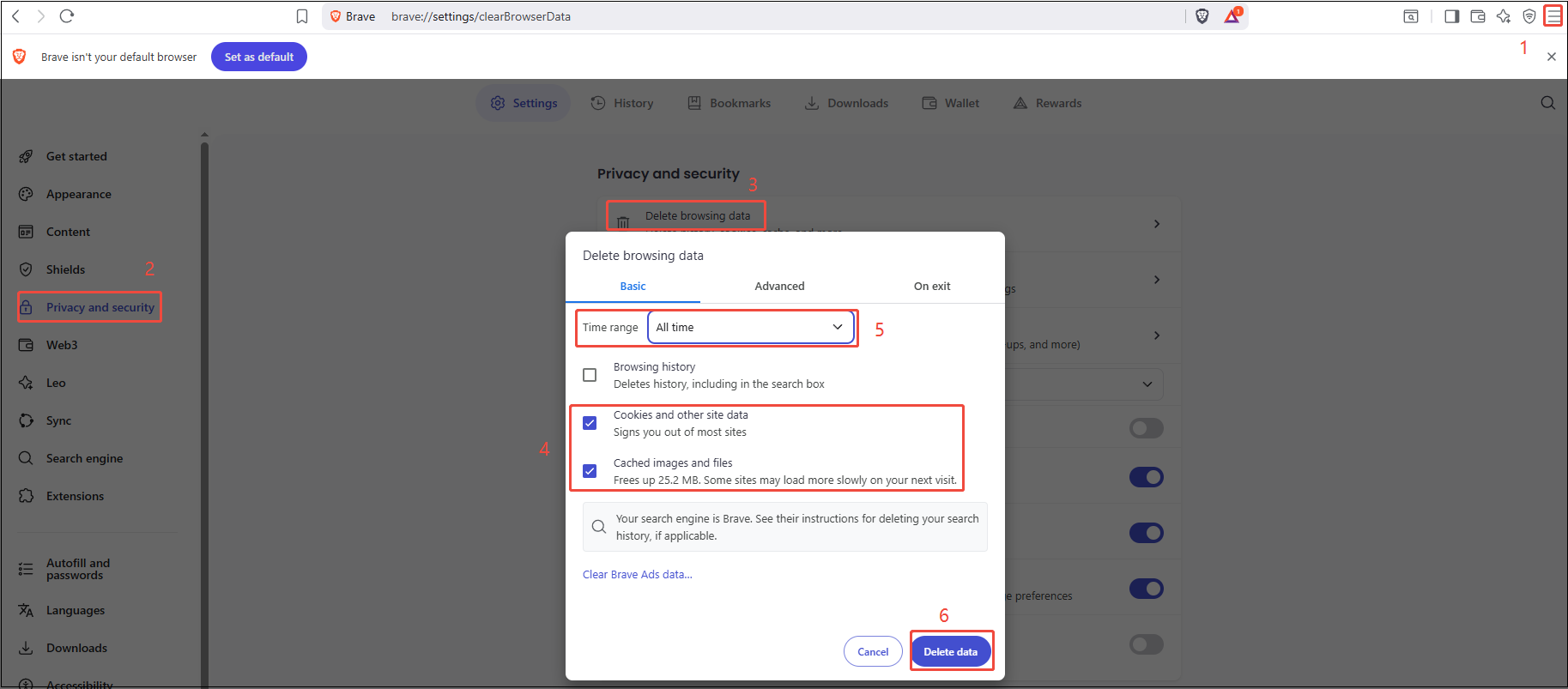
Task: Click the bookmark this page icon
Action: pos(302,16)
